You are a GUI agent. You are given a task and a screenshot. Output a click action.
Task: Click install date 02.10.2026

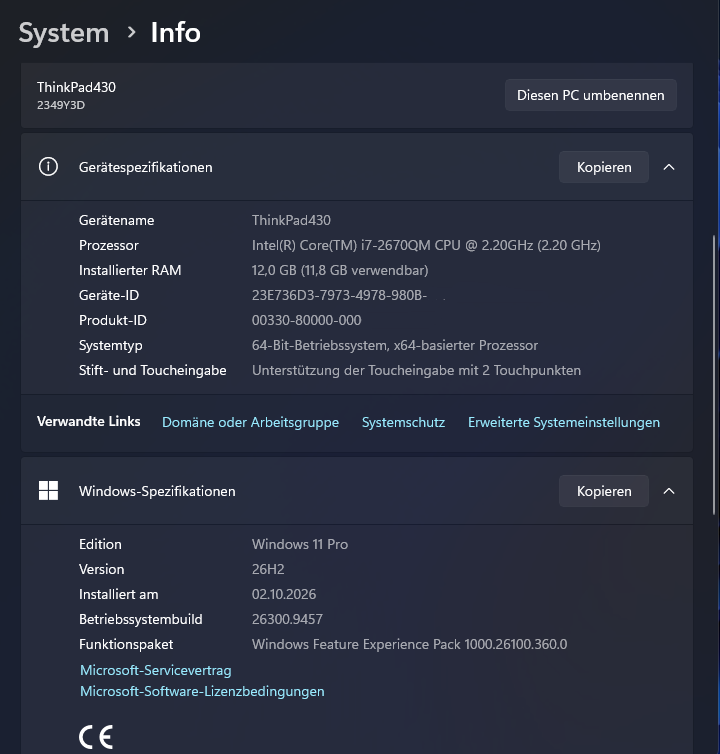coord(284,594)
